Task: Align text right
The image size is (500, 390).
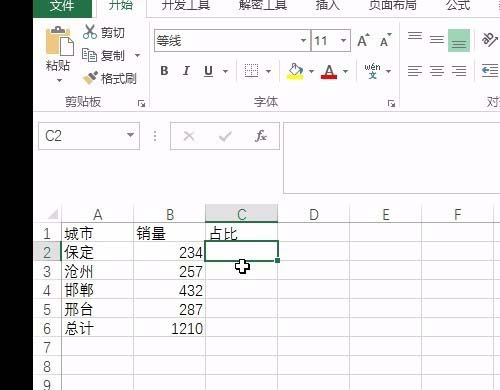Action: (x=459, y=71)
